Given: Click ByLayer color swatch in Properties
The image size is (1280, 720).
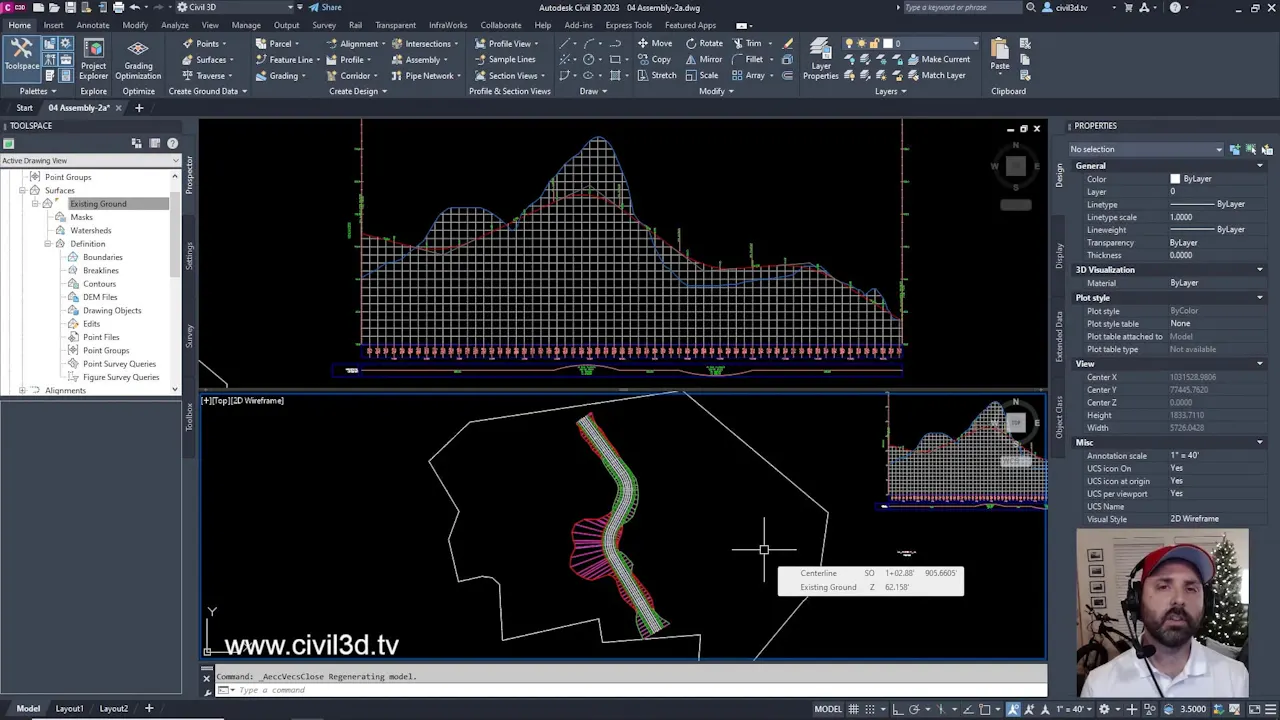Looking at the screenshot, I should point(1175,179).
